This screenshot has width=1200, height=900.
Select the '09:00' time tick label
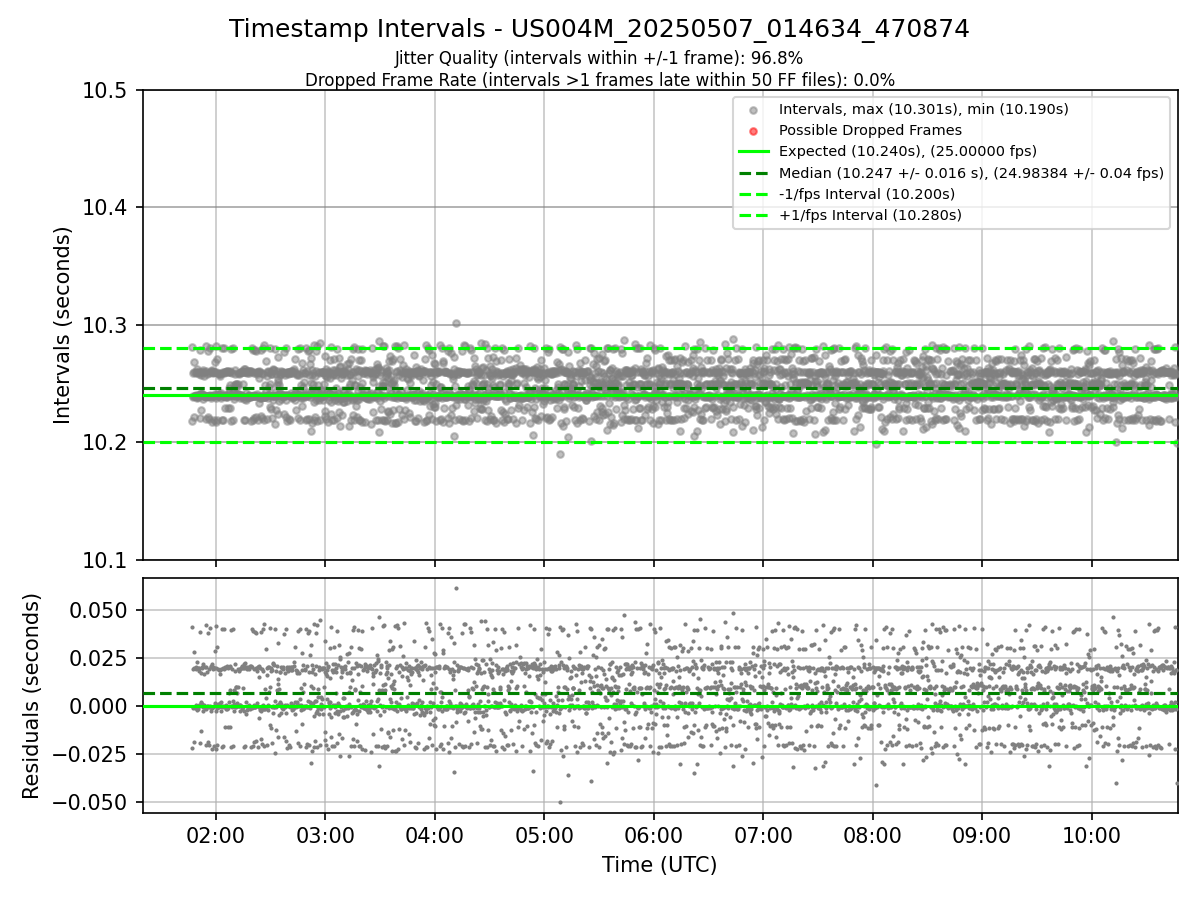click(981, 835)
